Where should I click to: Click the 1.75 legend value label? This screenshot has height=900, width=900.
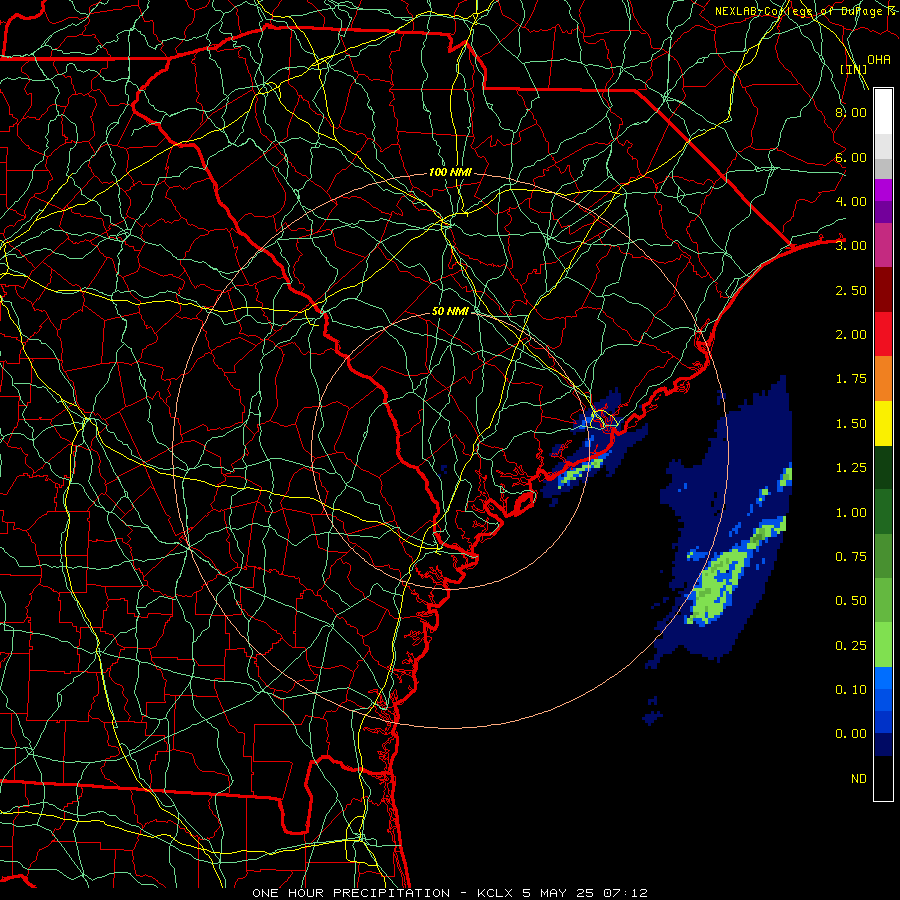pyautogui.click(x=851, y=379)
